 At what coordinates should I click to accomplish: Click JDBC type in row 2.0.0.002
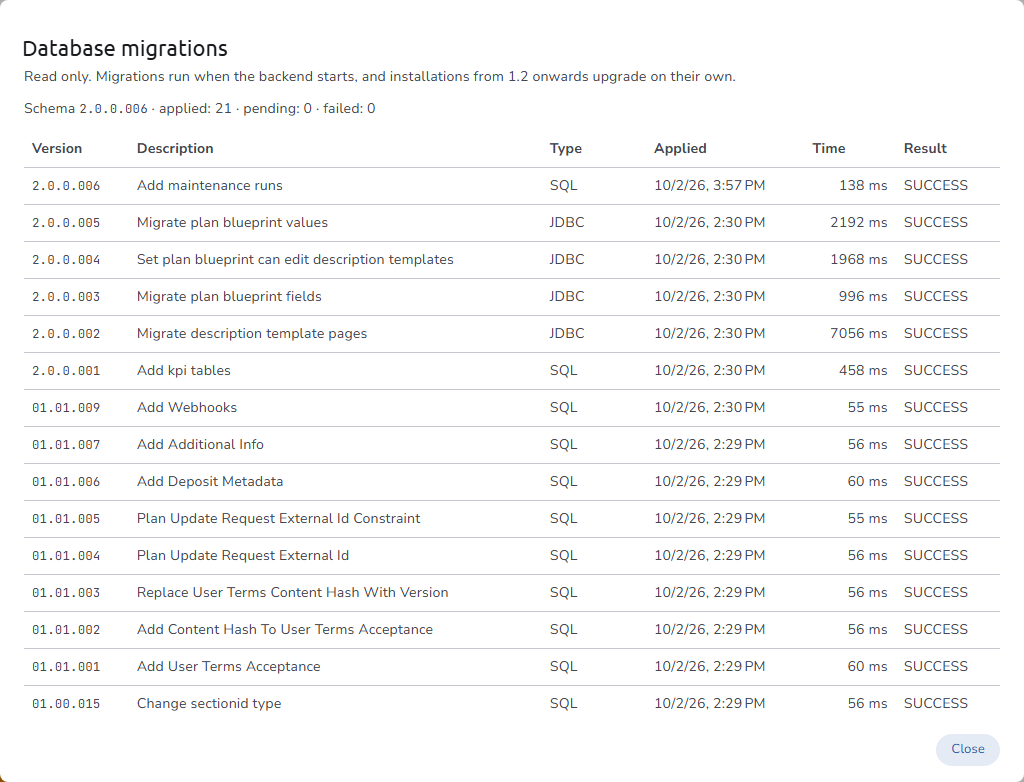coord(567,334)
